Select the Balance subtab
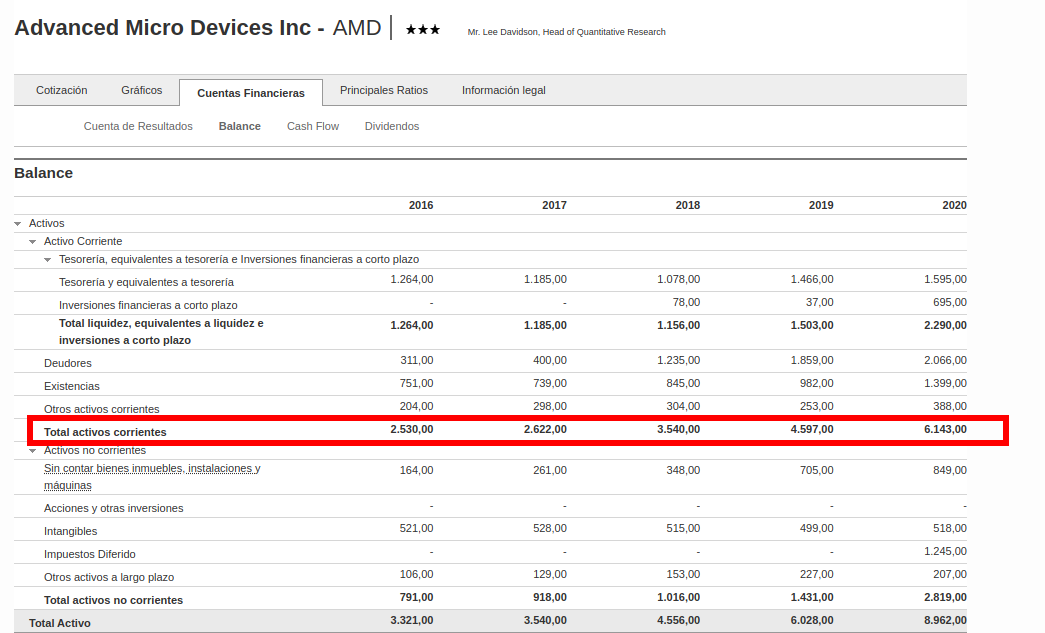Viewport: 1045px width, 633px height. (240, 126)
